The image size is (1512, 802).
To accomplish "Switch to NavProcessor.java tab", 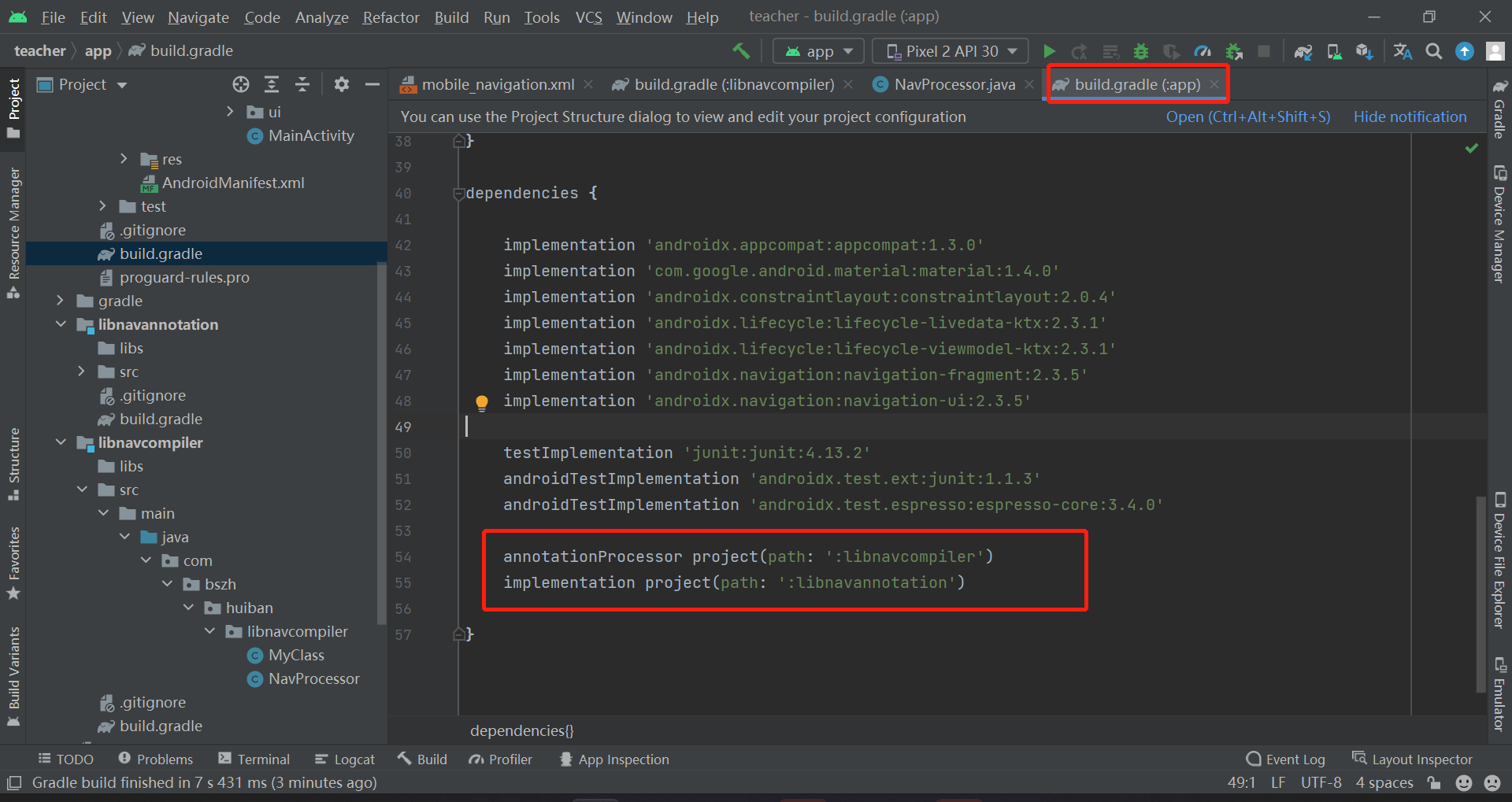I will (x=954, y=84).
